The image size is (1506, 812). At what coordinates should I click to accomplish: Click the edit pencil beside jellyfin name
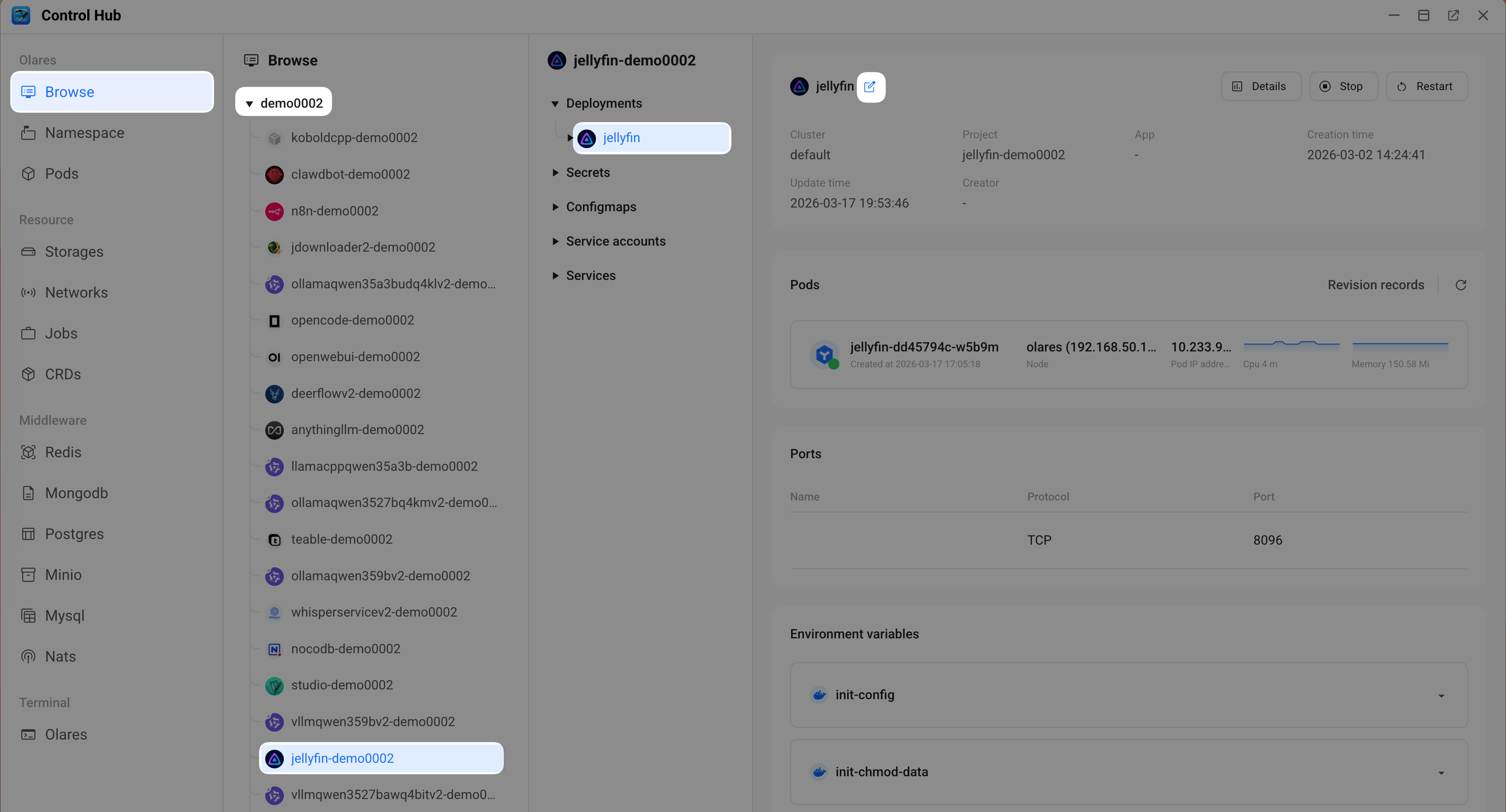[x=871, y=86]
